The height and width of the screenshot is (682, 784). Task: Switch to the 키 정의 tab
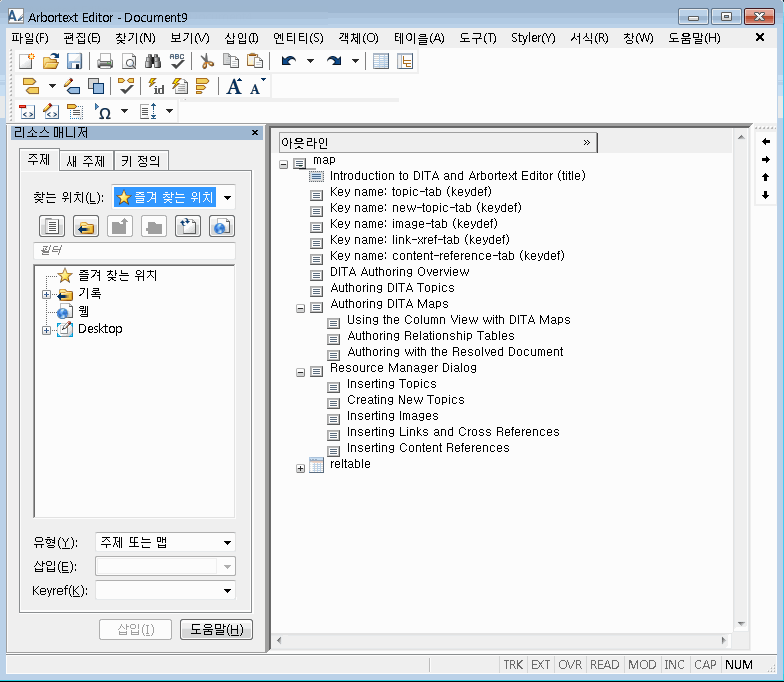coord(141,161)
